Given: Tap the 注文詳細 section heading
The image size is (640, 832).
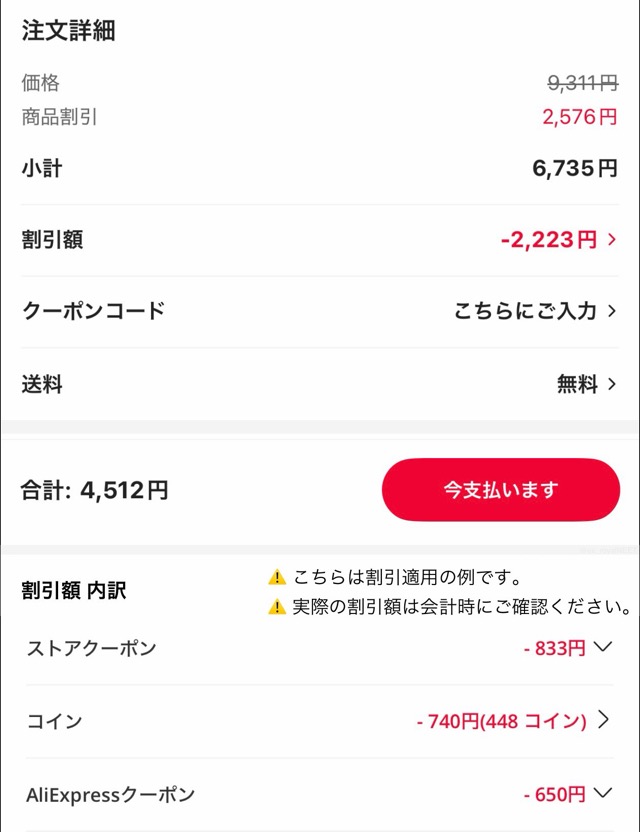Looking at the screenshot, I should pos(68,31).
